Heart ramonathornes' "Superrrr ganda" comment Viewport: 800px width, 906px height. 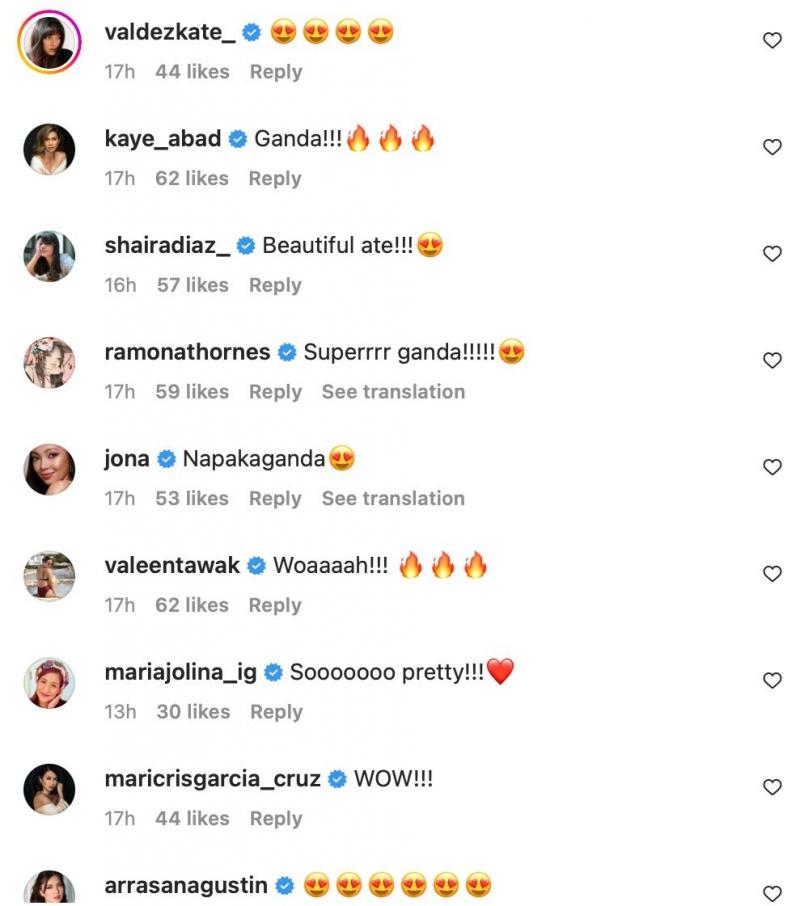(771, 360)
